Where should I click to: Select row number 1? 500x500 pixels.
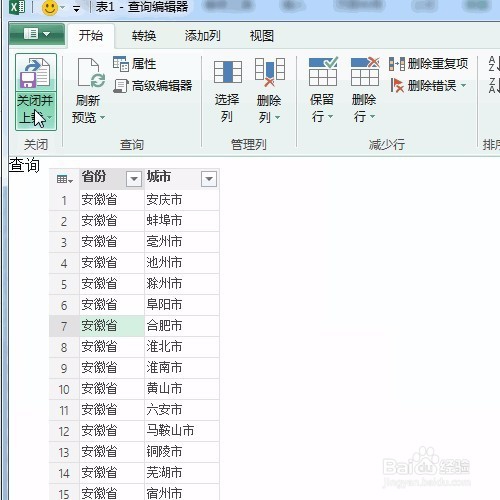pyautogui.click(x=64, y=201)
